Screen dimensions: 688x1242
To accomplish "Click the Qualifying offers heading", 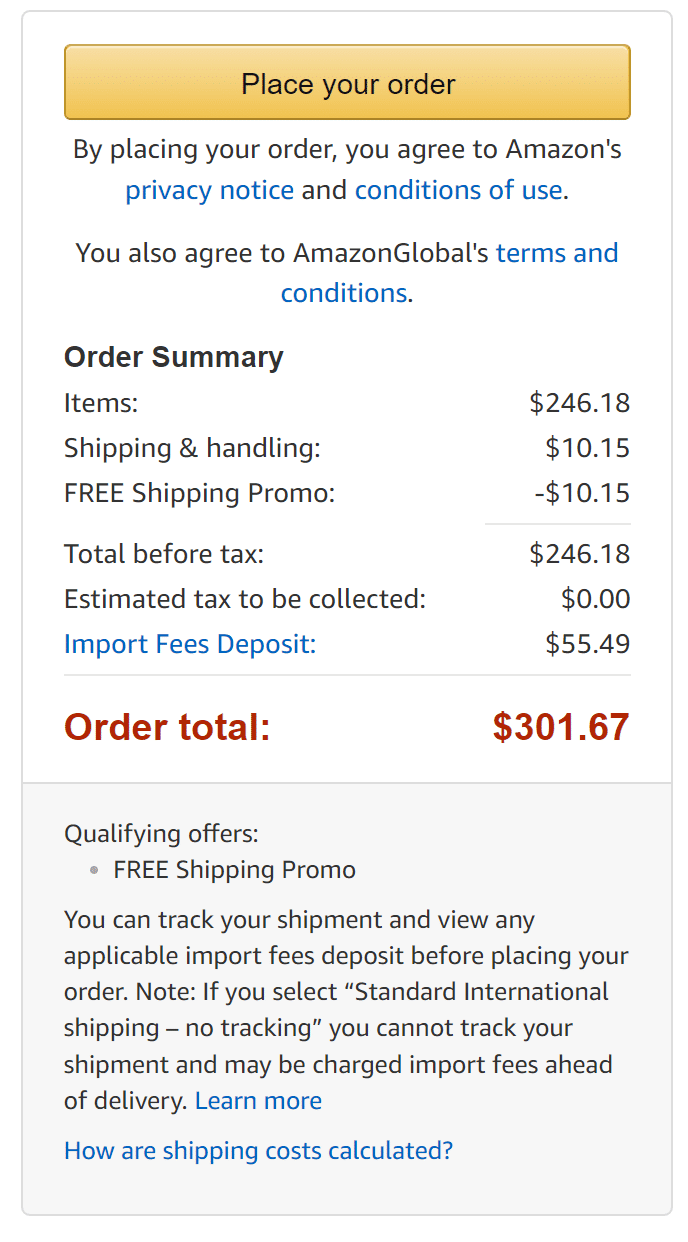I will (161, 833).
